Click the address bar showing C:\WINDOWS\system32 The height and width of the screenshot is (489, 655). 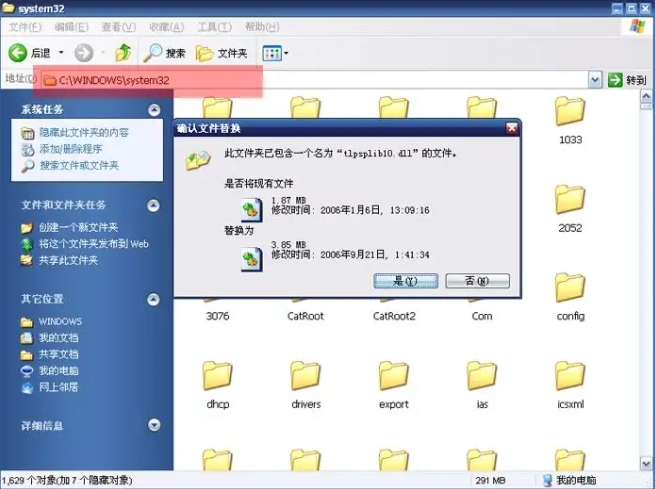[315, 80]
